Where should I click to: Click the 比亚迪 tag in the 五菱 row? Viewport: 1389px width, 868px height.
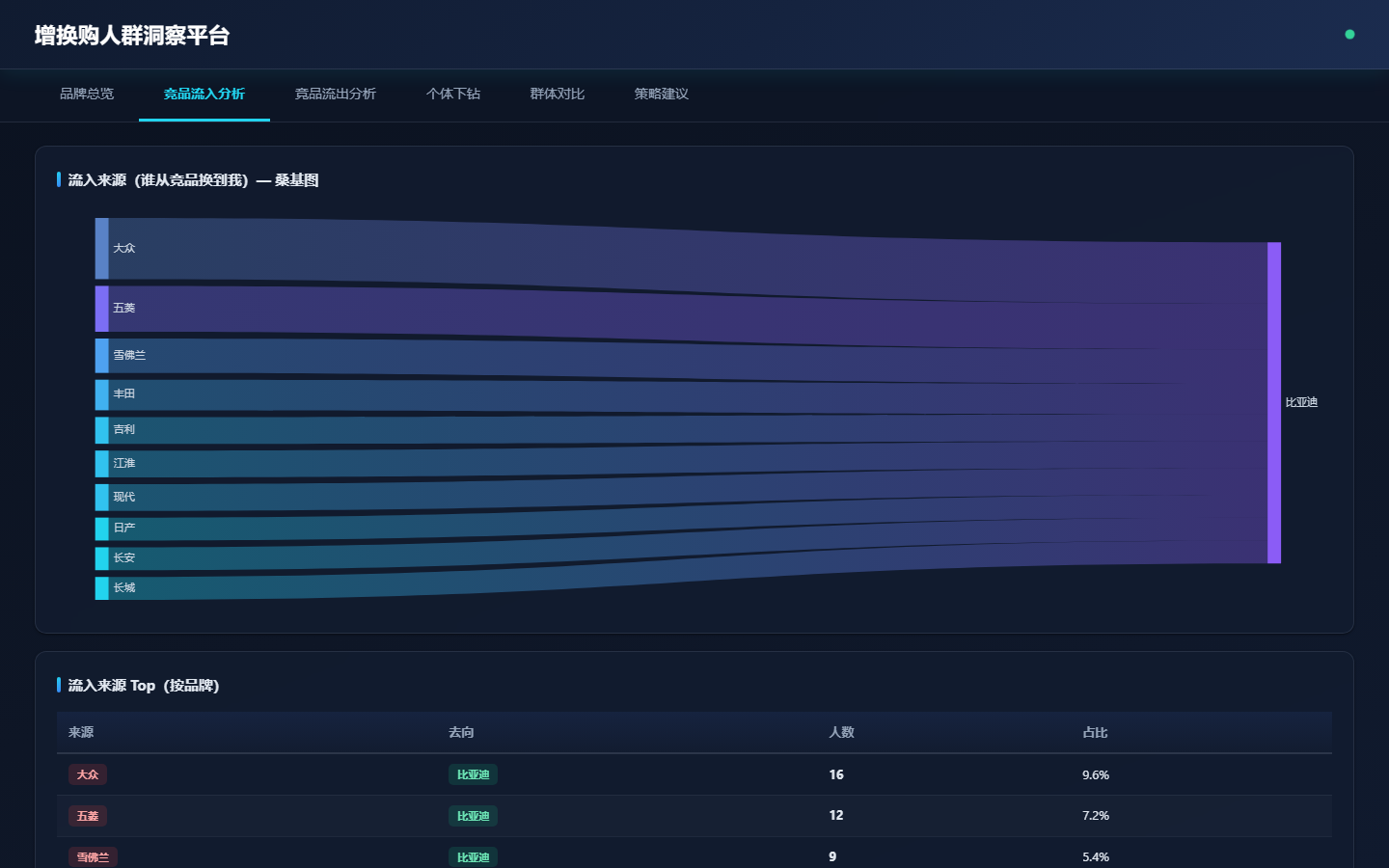tap(473, 816)
